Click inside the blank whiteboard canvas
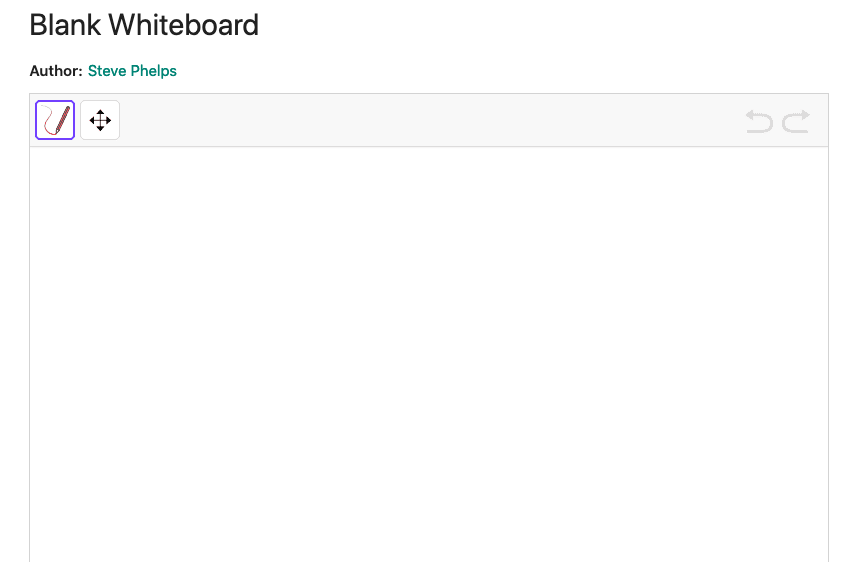The image size is (853, 562). tap(429, 354)
